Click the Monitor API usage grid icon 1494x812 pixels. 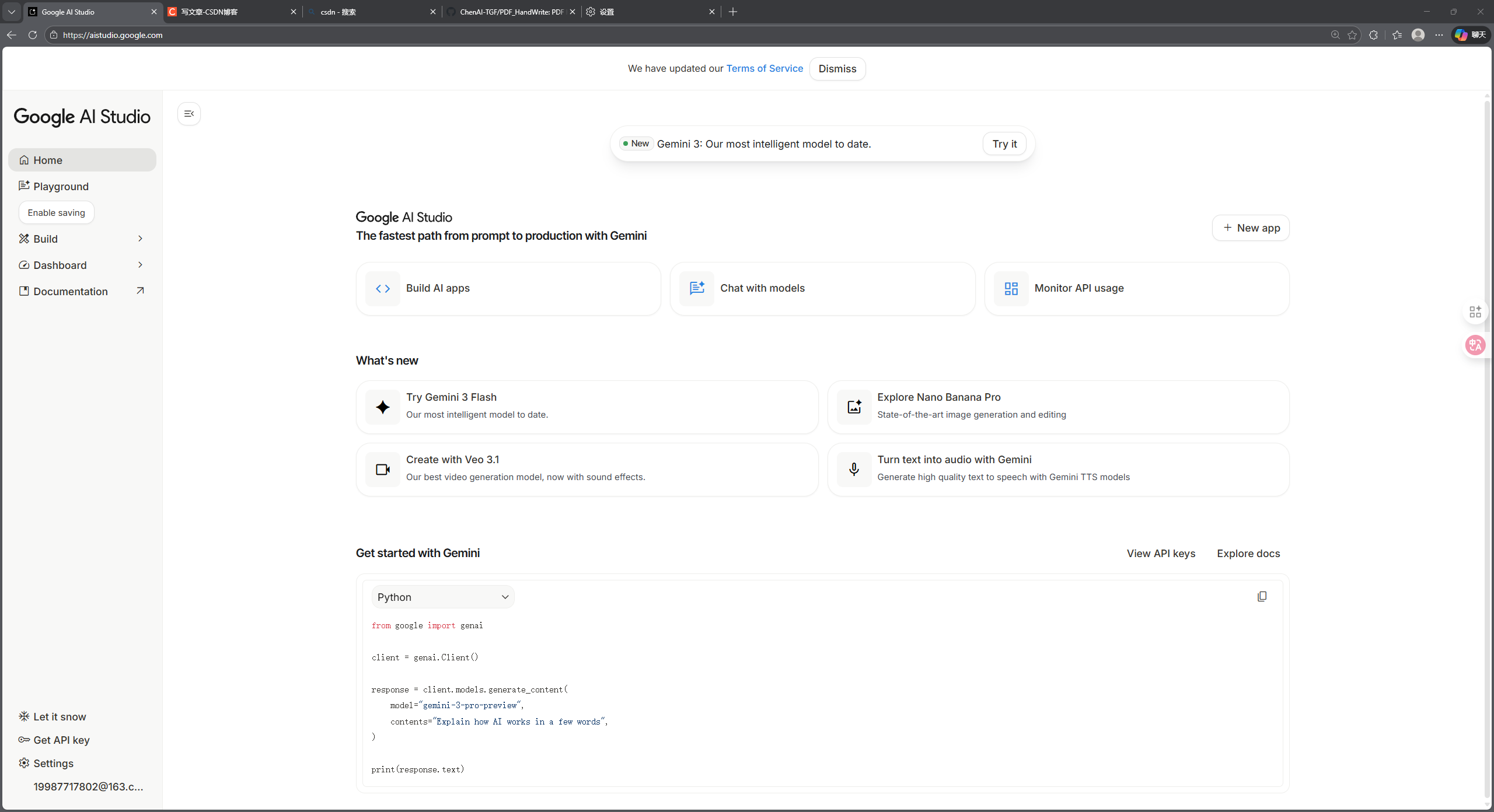coord(1011,288)
